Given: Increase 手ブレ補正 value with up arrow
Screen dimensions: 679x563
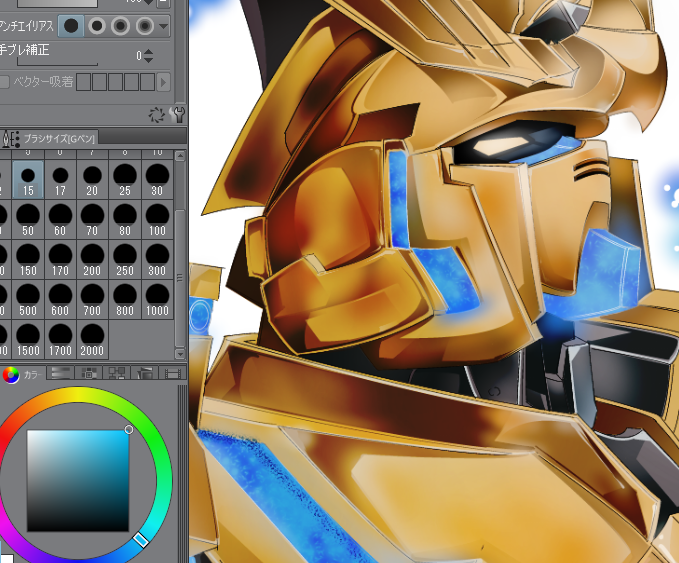Looking at the screenshot, I should pos(149,52).
